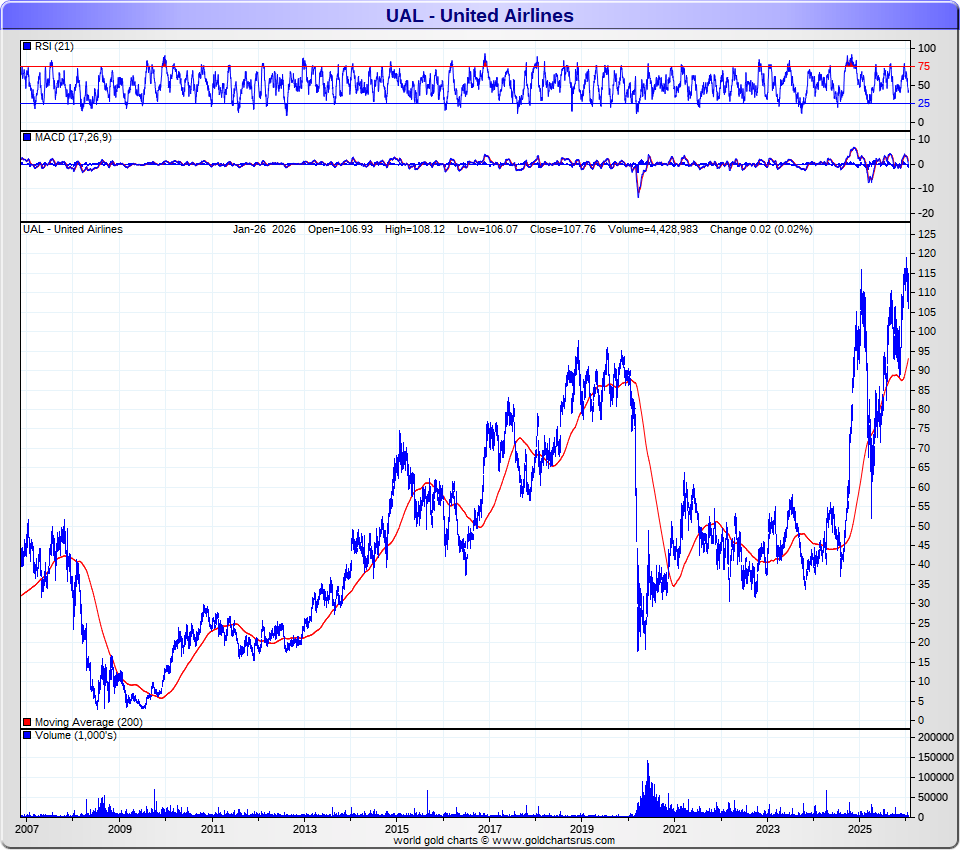Click the 'Volume (1,000's)' label
The height and width of the screenshot is (850, 960).
click(x=75, y=735)
